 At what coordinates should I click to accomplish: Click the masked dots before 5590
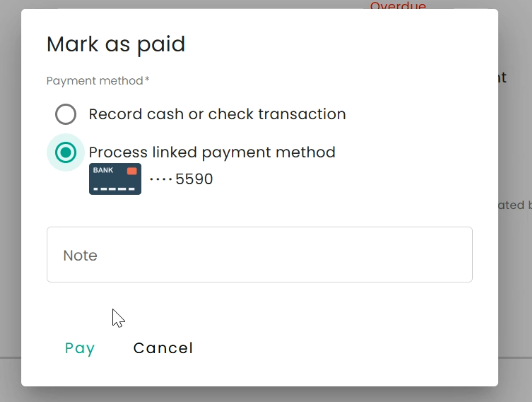(161, 179)
